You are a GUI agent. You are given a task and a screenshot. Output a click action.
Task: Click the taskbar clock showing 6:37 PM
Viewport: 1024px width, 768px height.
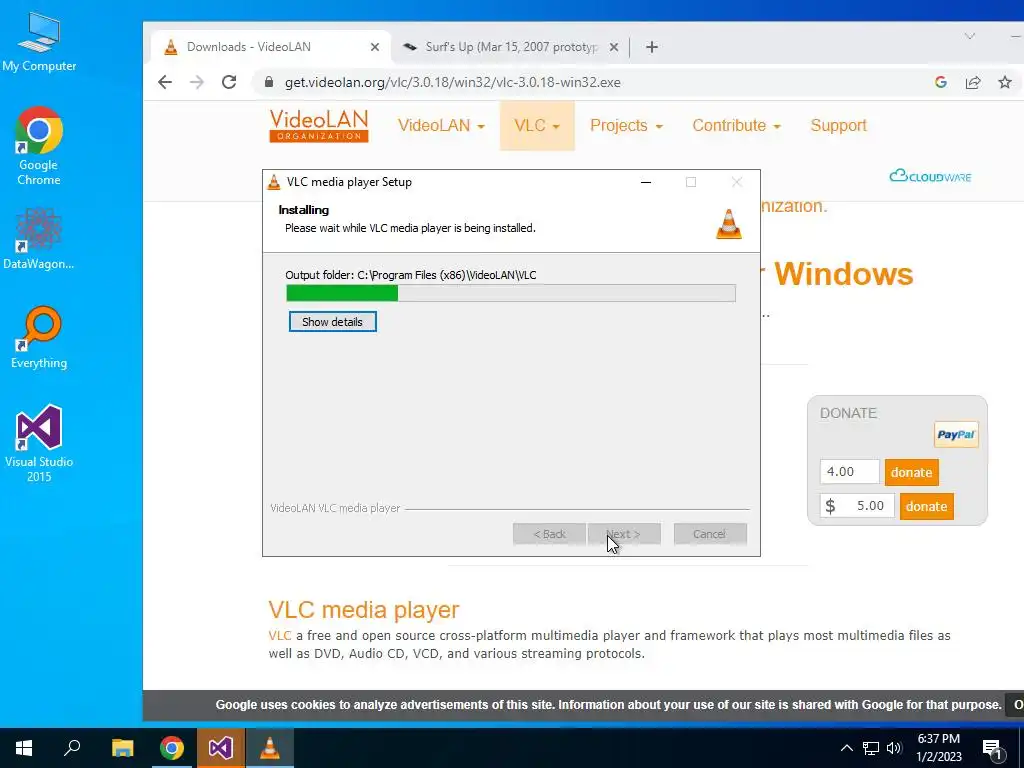pos(938,748)
